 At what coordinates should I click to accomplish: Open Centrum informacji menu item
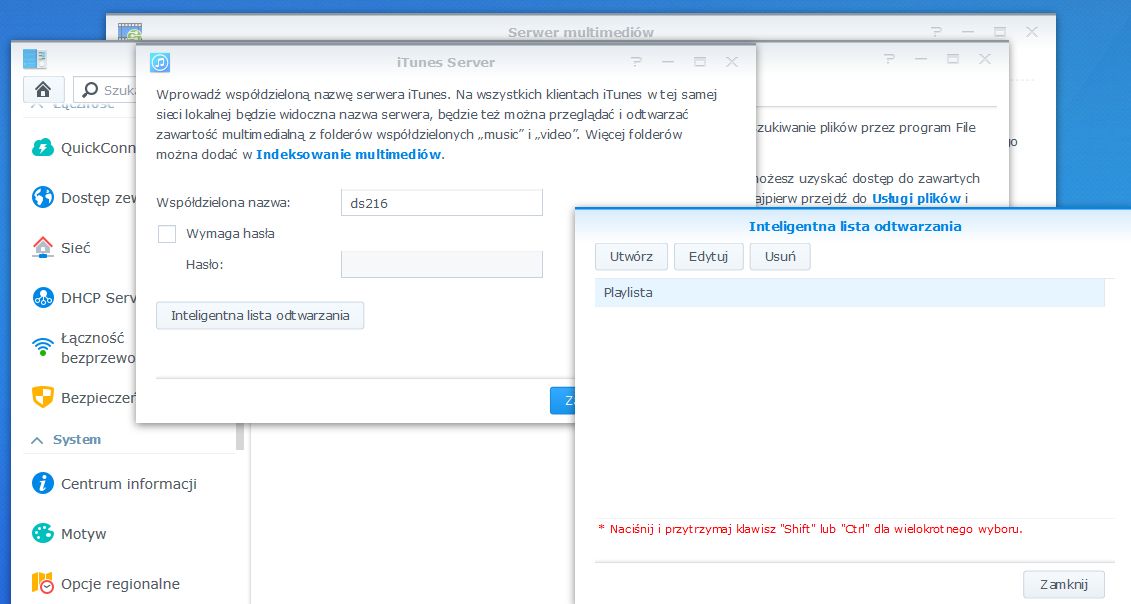(128, 484)
